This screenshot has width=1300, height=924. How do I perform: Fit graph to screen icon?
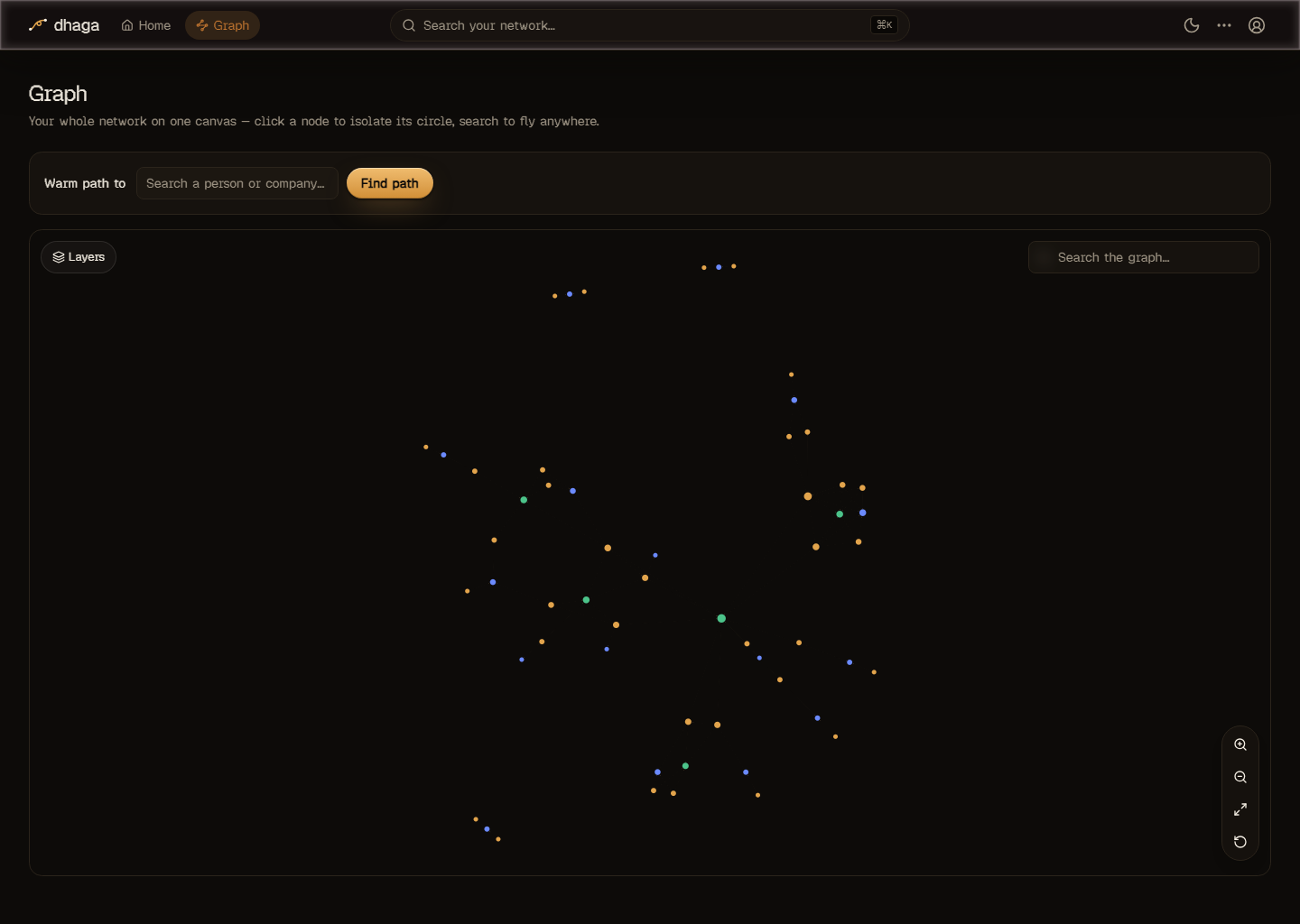click(x=1240, y=809)
